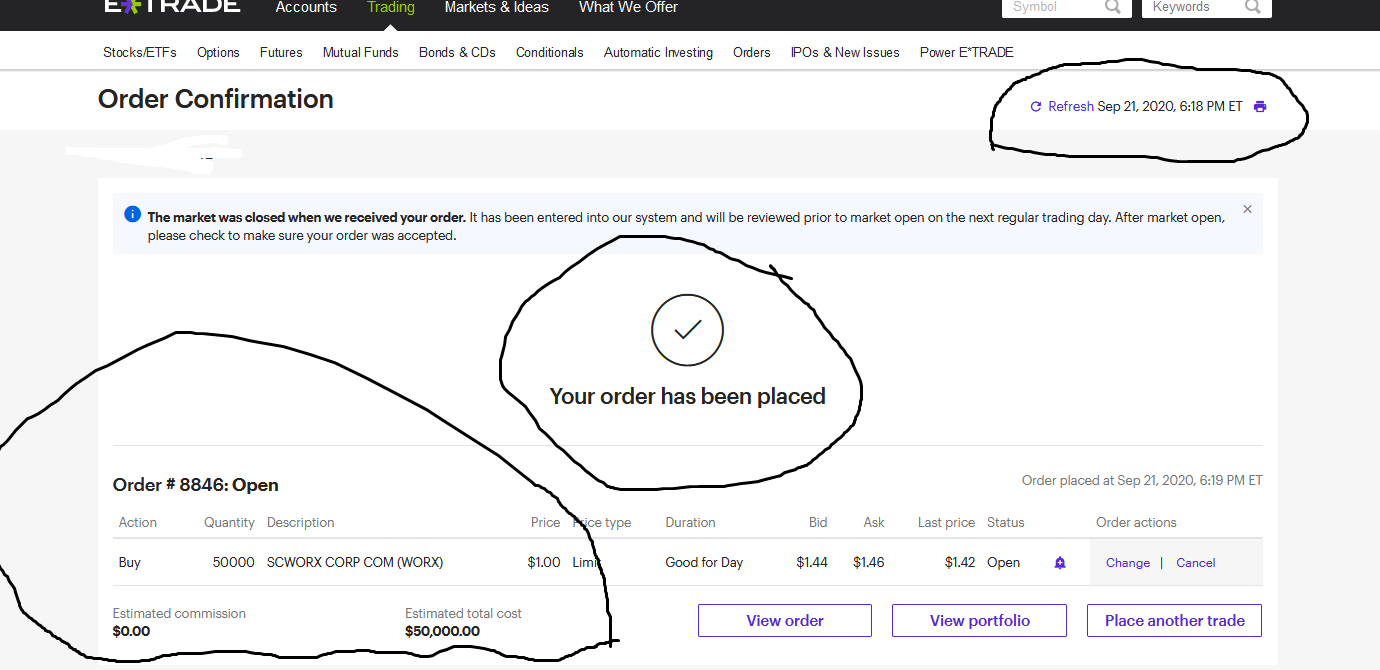1380x670 pixels.
Task: Click the refresh arrow icon
Action: point(1036,106)
